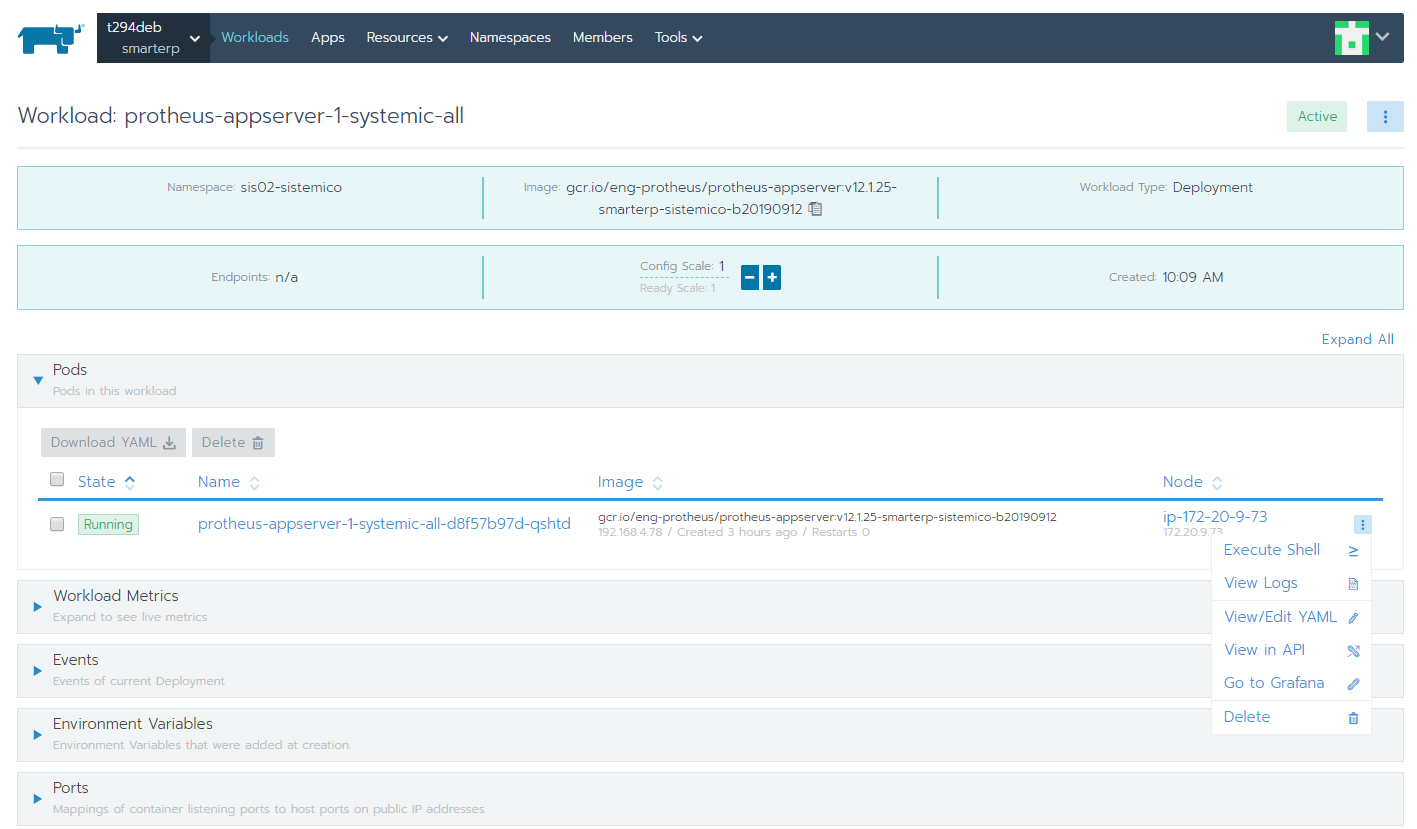This screenshot has height=829, width=1417.
Task: Click the Deployment workload type value
Action: coord(1213,187)
